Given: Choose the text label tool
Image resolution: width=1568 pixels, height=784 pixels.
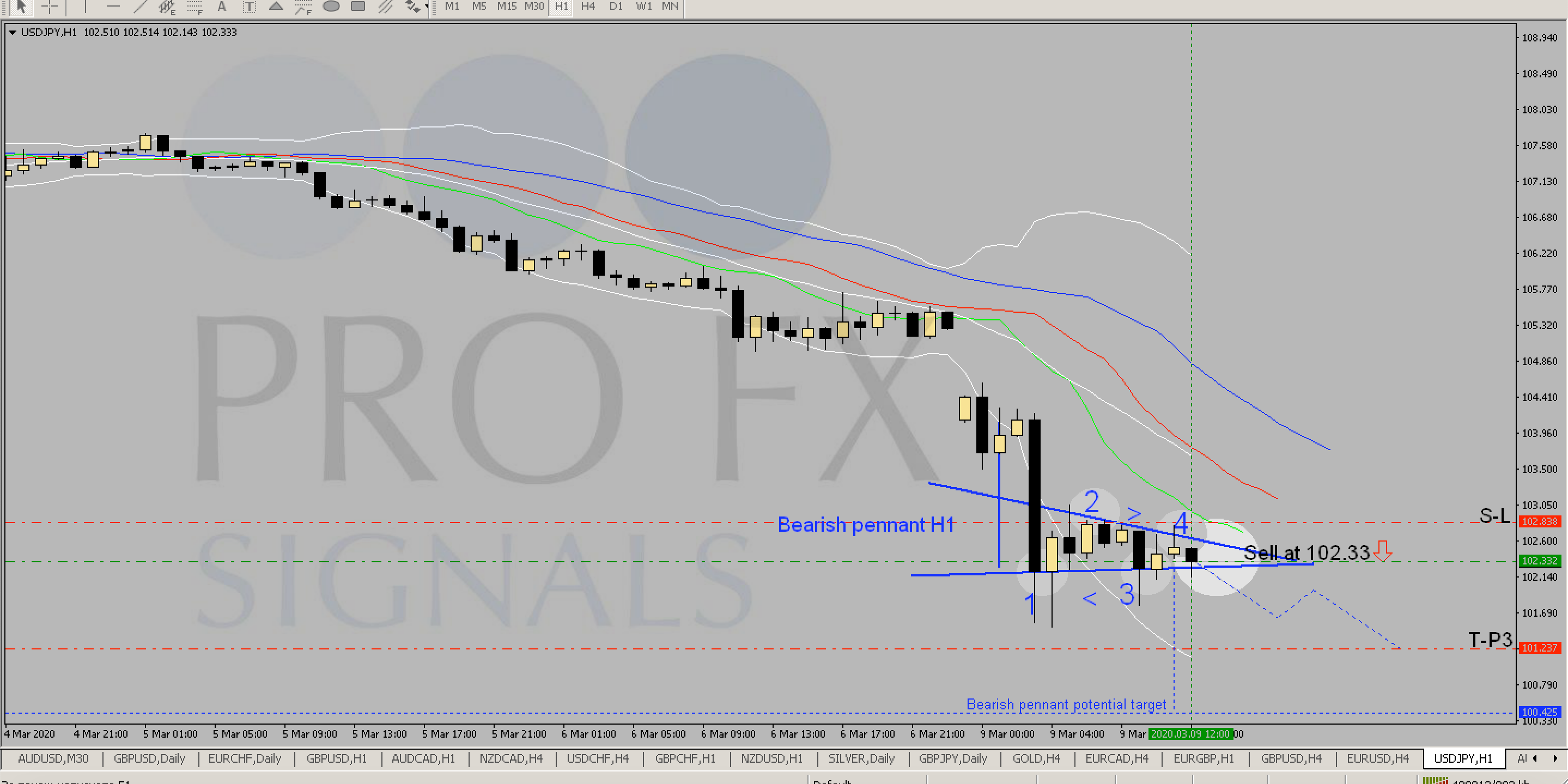Looking at the screenshot, I should (x=249, y=7).
